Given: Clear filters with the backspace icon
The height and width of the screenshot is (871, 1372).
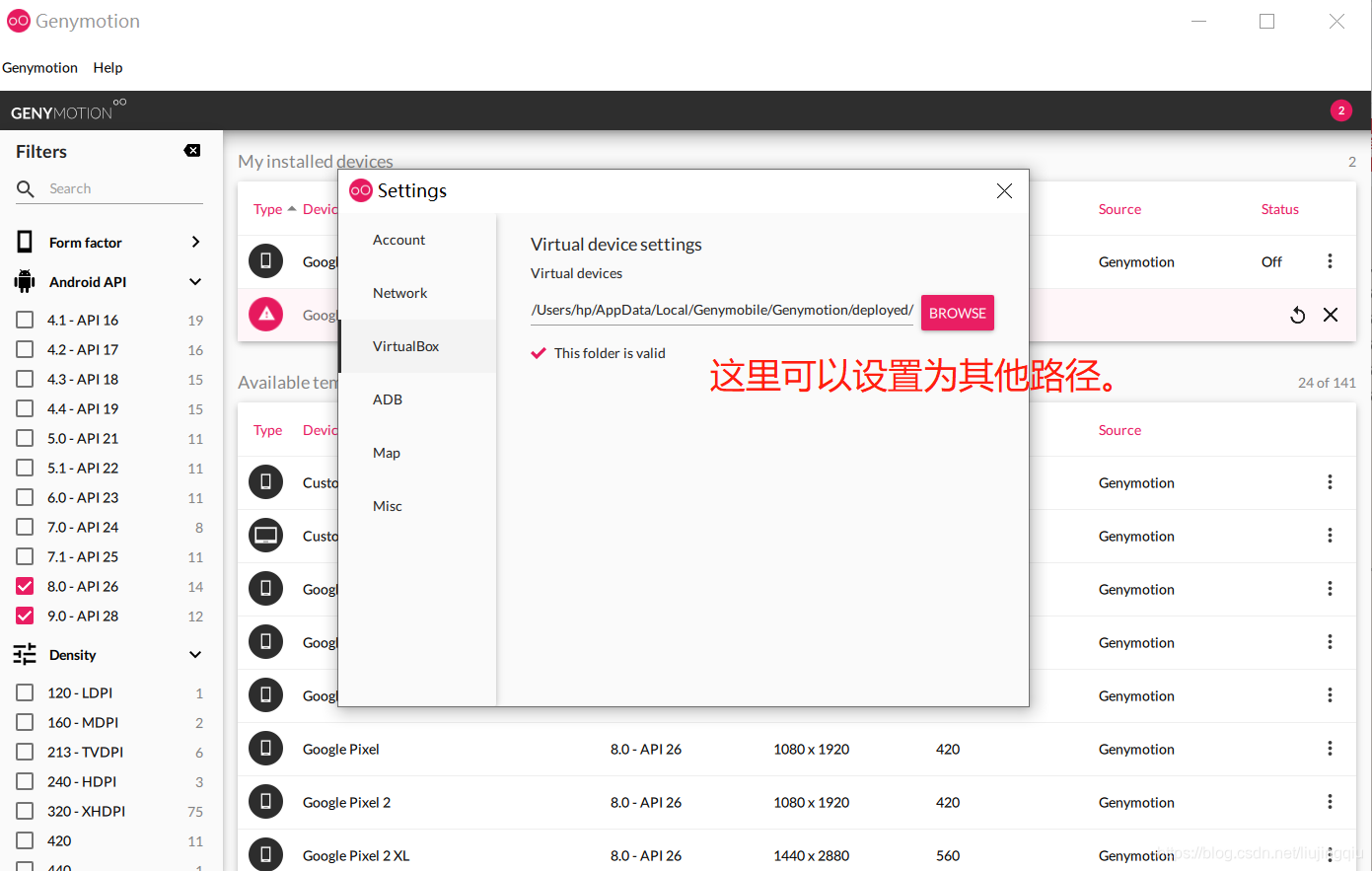Looking at the screenshot, I should point(192,151).
